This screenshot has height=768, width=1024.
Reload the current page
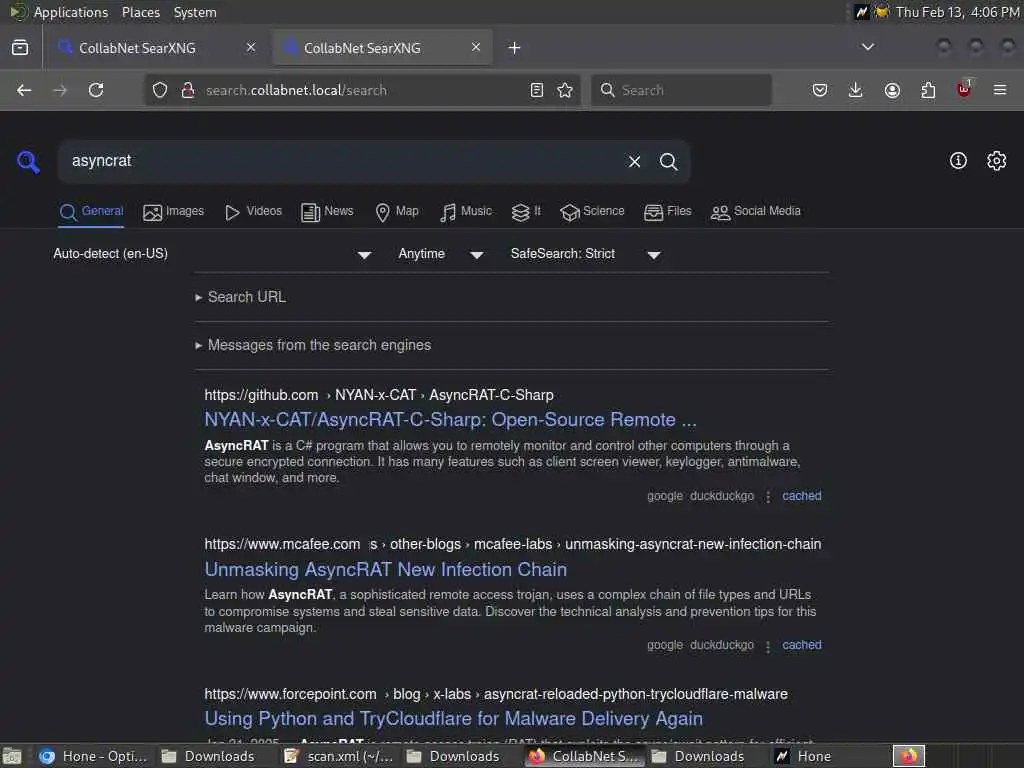point(96,90)
